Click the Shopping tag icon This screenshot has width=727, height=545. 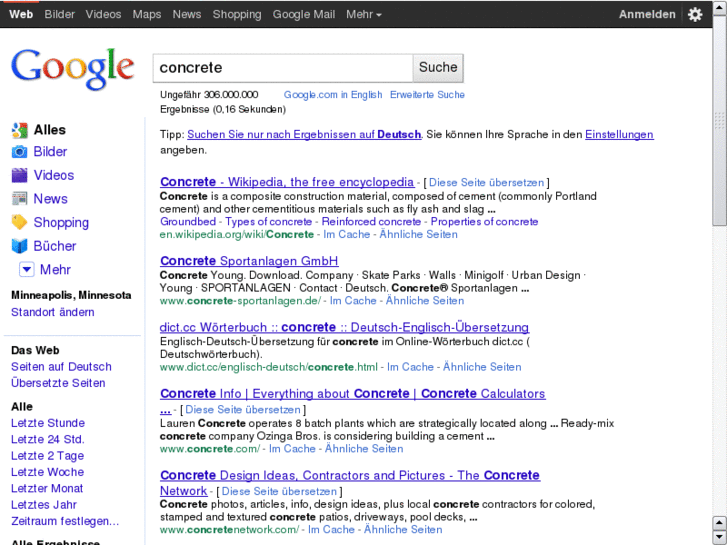click(19, 222)
